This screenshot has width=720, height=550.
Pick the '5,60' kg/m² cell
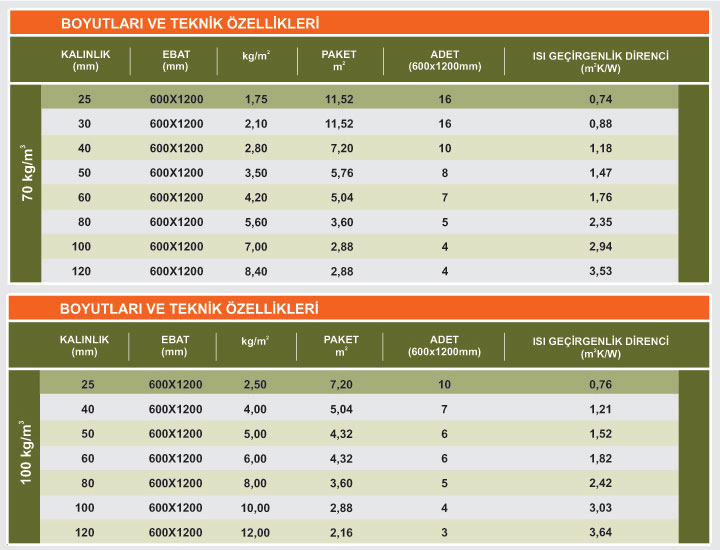point(256,222)
